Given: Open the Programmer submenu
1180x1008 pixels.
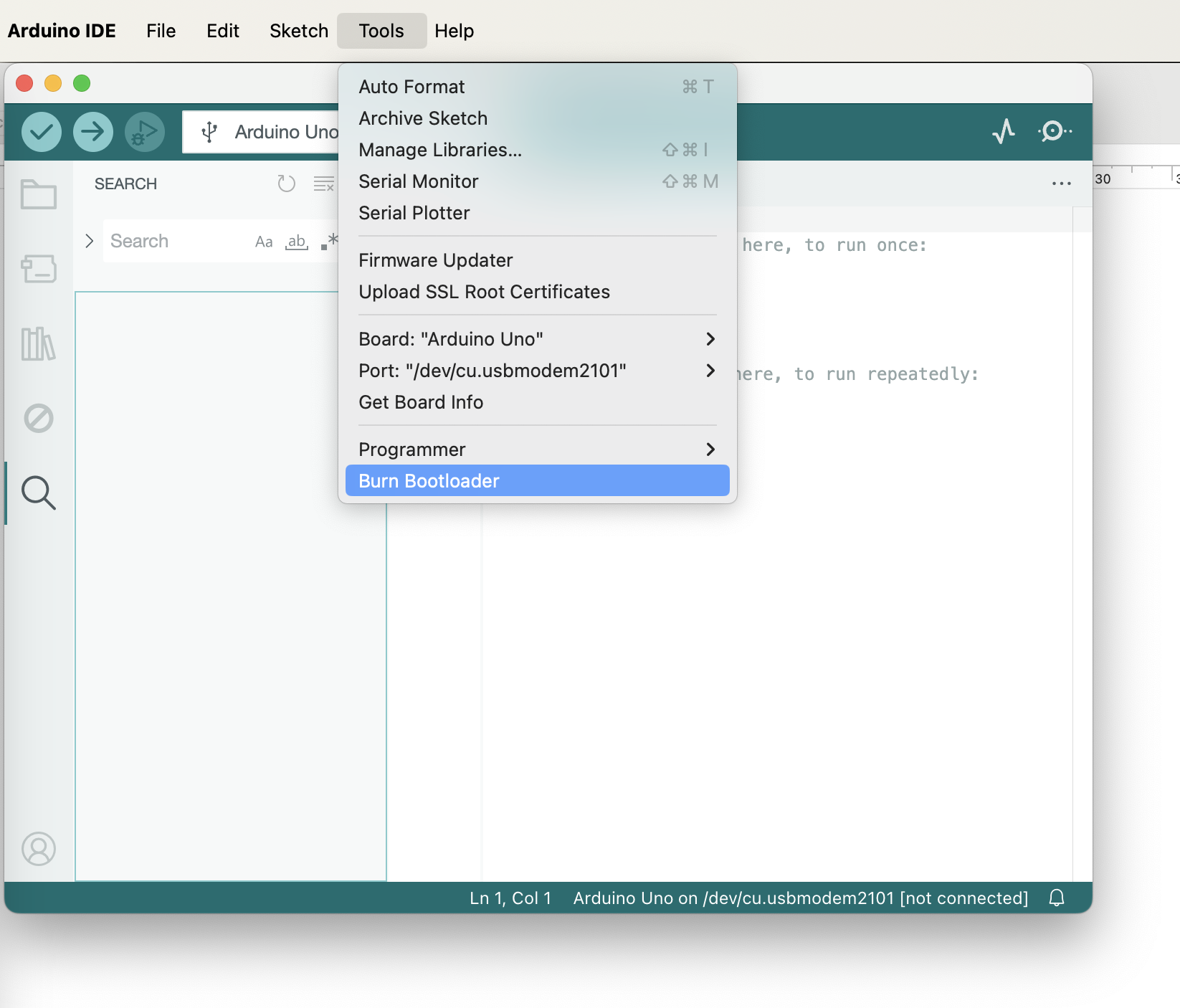Looking at the screenshot, I should [537, 450].
